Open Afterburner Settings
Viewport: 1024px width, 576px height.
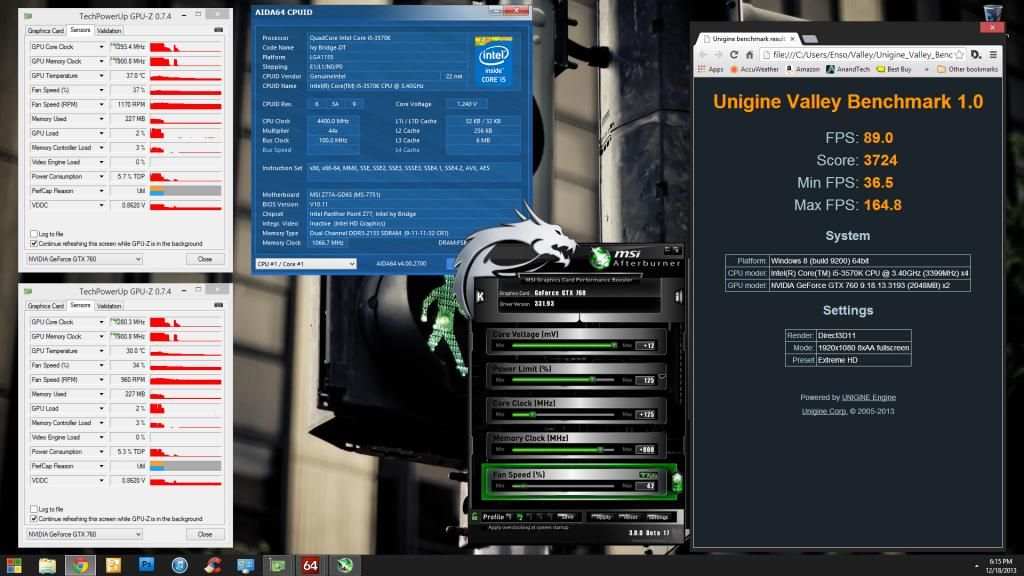[x=658, y=517]
